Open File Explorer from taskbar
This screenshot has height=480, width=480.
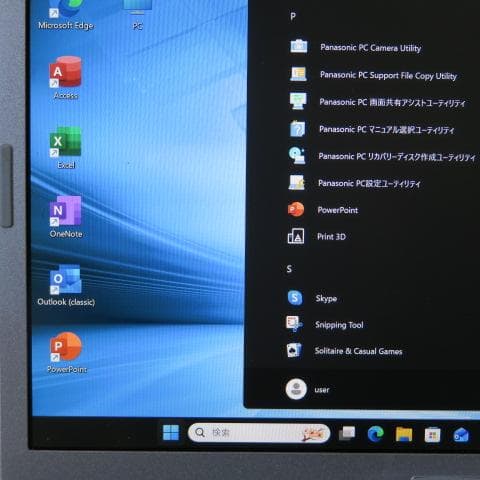coord(404,434)
